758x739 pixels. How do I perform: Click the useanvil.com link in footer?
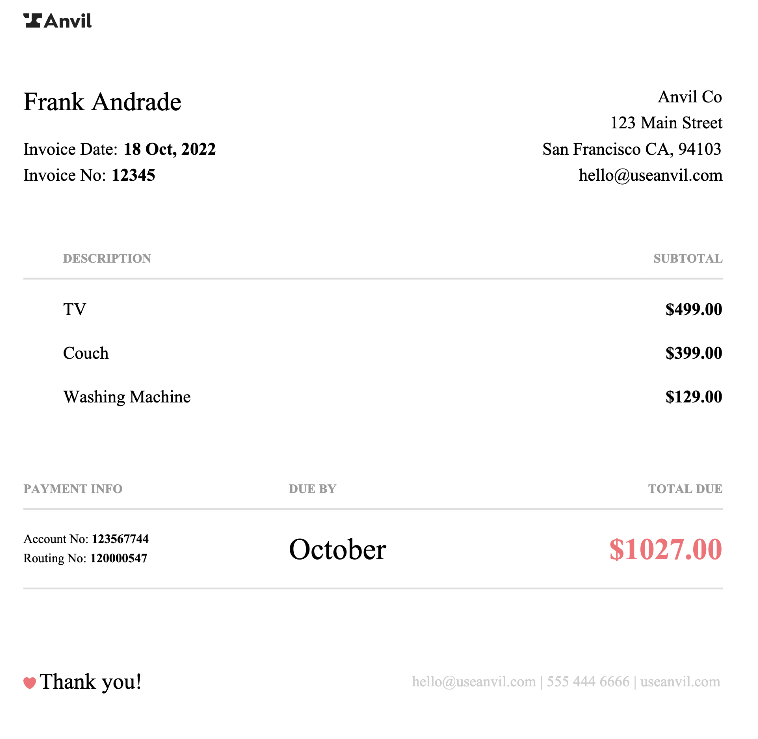pyautogui.click(x=680, y=682)
